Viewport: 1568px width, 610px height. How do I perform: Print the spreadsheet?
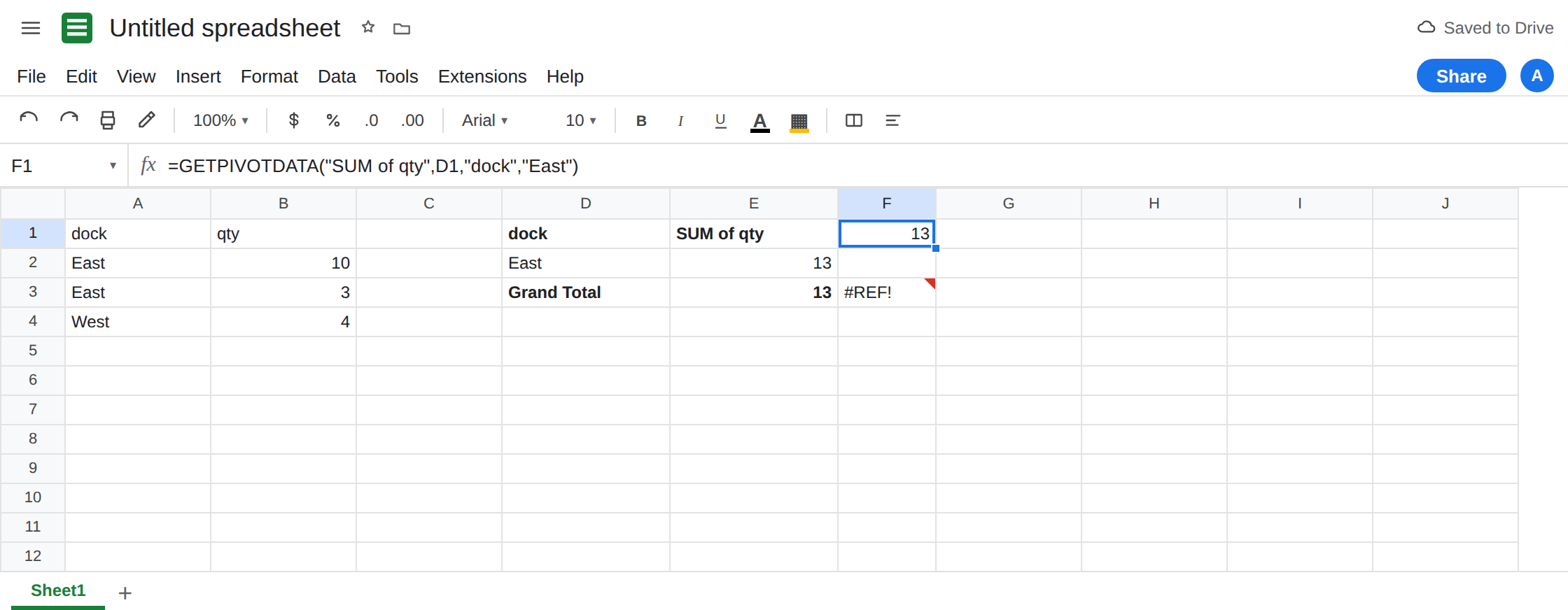108,120
